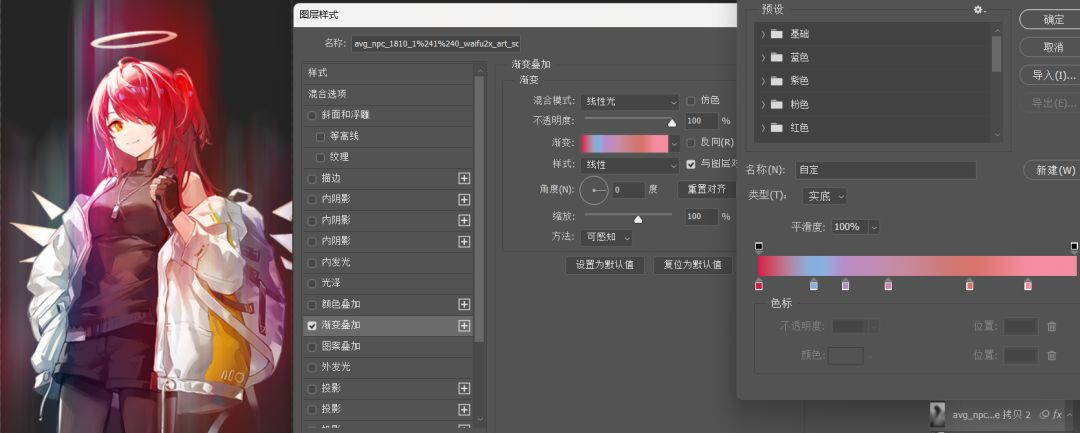Click the fx icon on layer 拷贝 2
This screenshot has height=433, width=1080.
tap(1057, 414)
